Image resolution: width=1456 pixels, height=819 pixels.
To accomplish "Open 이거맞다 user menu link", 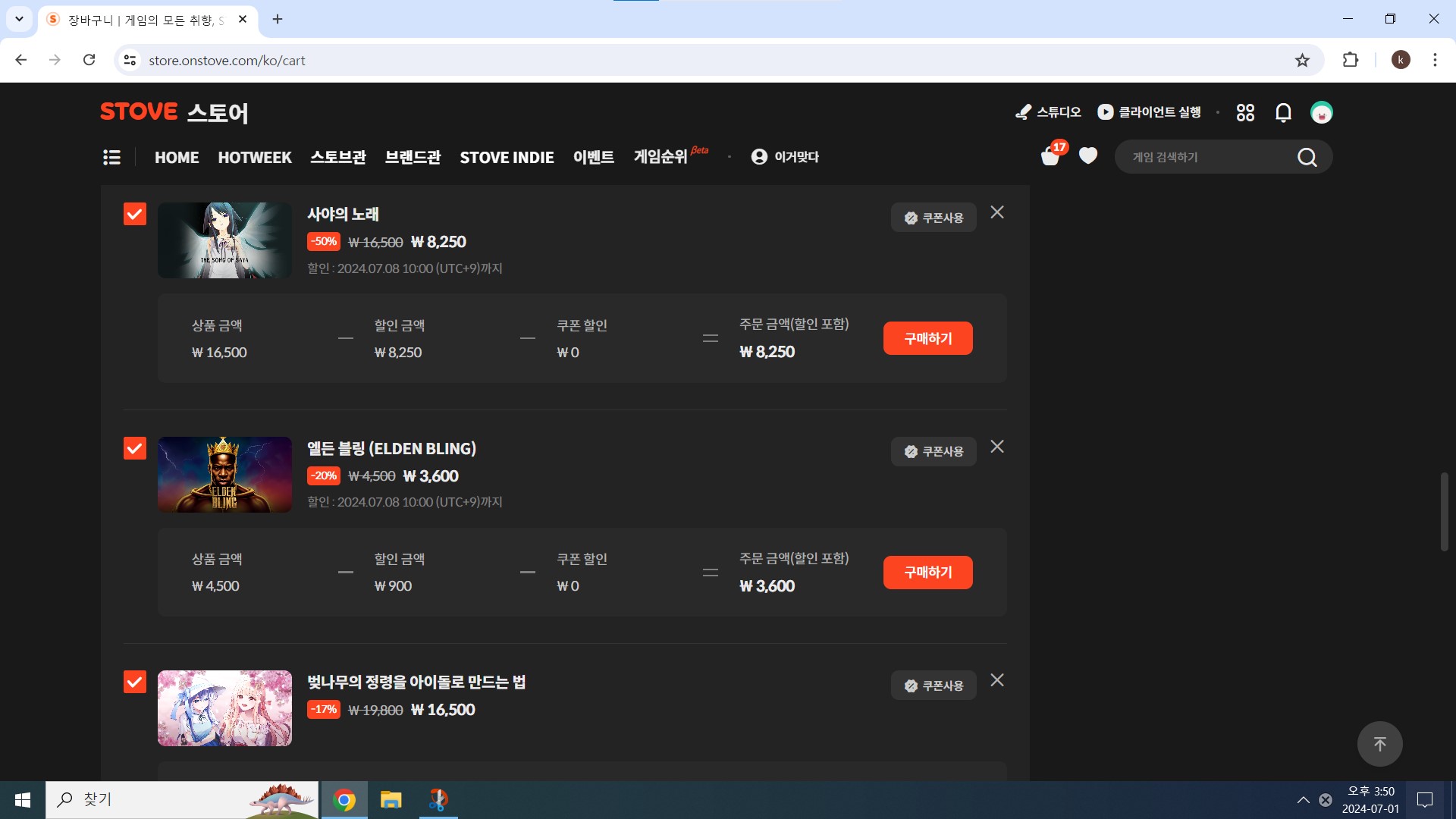I will click(x=785, y=157).
